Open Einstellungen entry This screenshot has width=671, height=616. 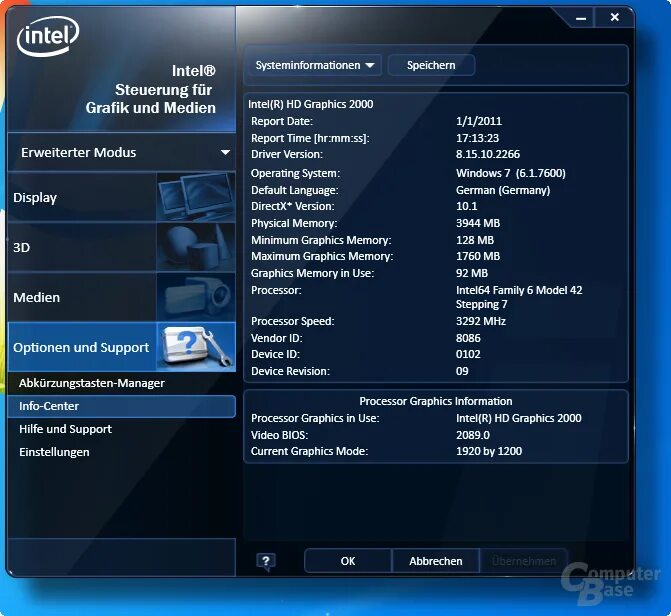pos(54,452)
